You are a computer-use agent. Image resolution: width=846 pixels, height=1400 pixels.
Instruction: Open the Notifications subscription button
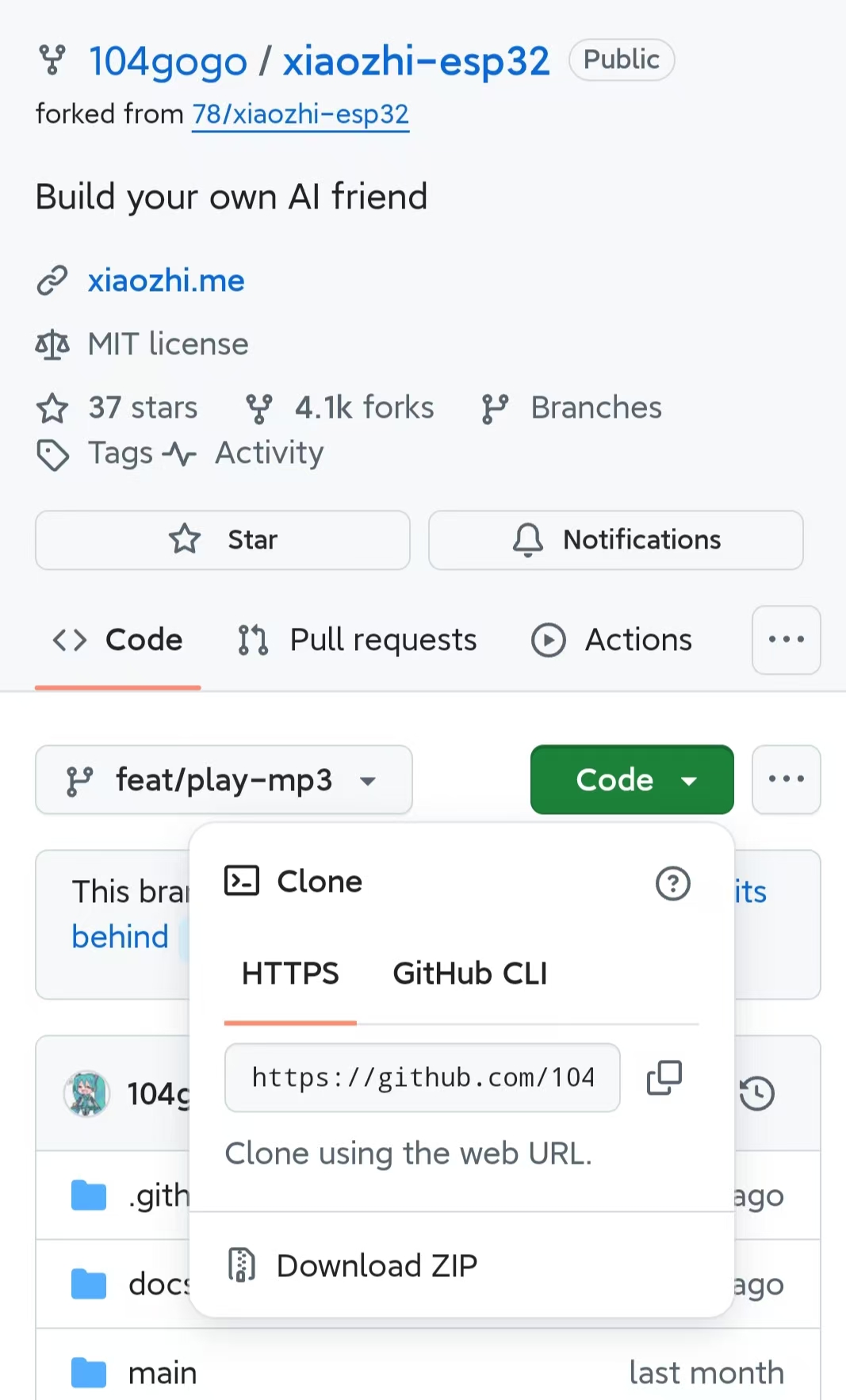[x=615, y=540]
